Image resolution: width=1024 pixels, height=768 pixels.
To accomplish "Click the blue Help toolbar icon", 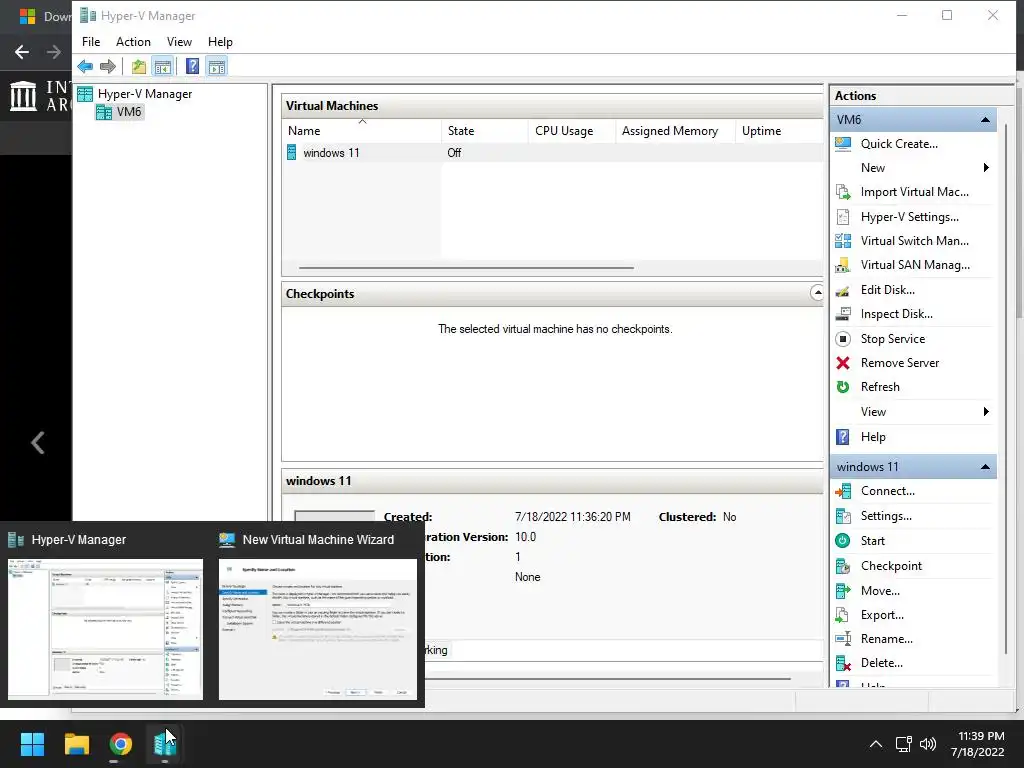I will coord(192,66).
